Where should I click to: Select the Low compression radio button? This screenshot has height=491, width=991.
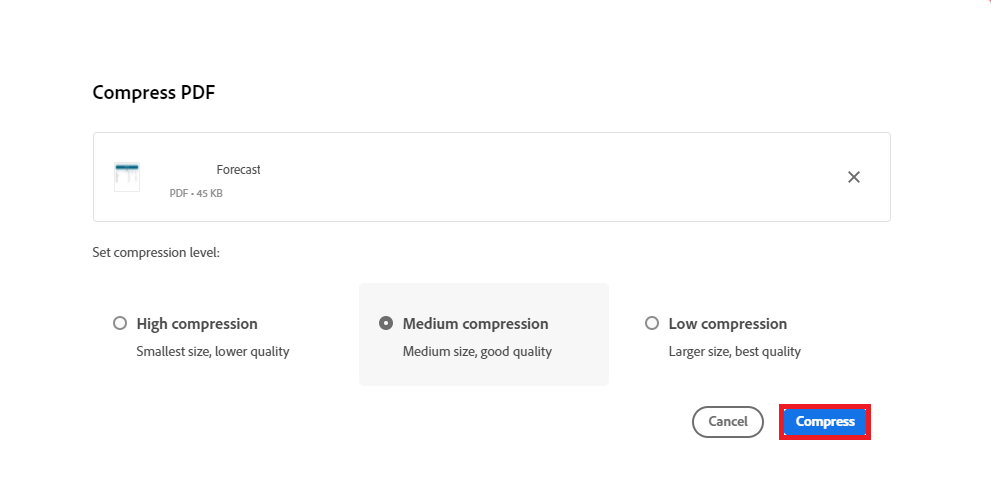652,324
